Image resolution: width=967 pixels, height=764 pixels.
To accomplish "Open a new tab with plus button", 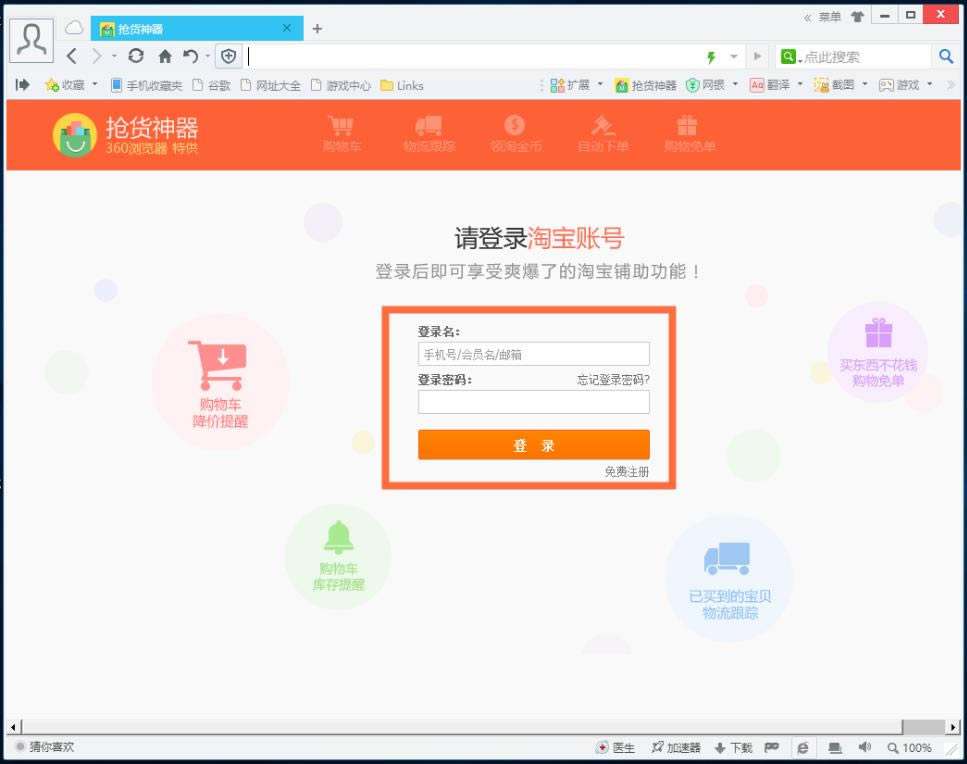I will (317, 28).
